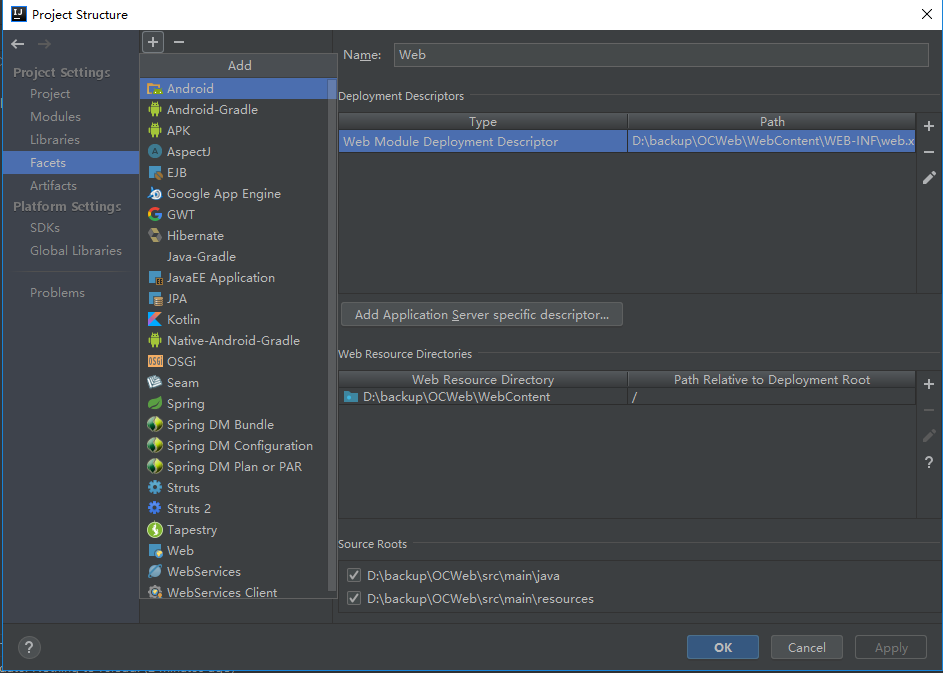Click the plus button to add a facet
The height and width of the screenshot is (673, 943).
coord(153,42)
